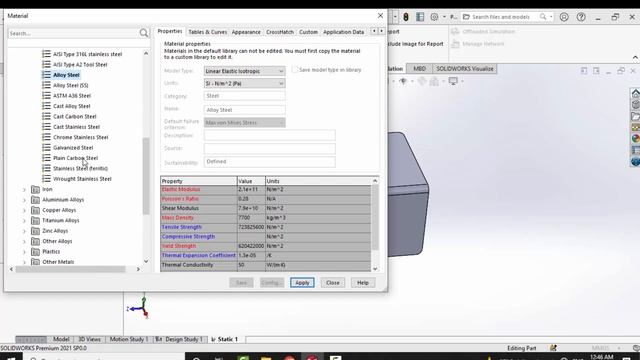The image size is (640, 360).
Task: Click the Galvanized Steel material icon
Action: coord(47,148)
